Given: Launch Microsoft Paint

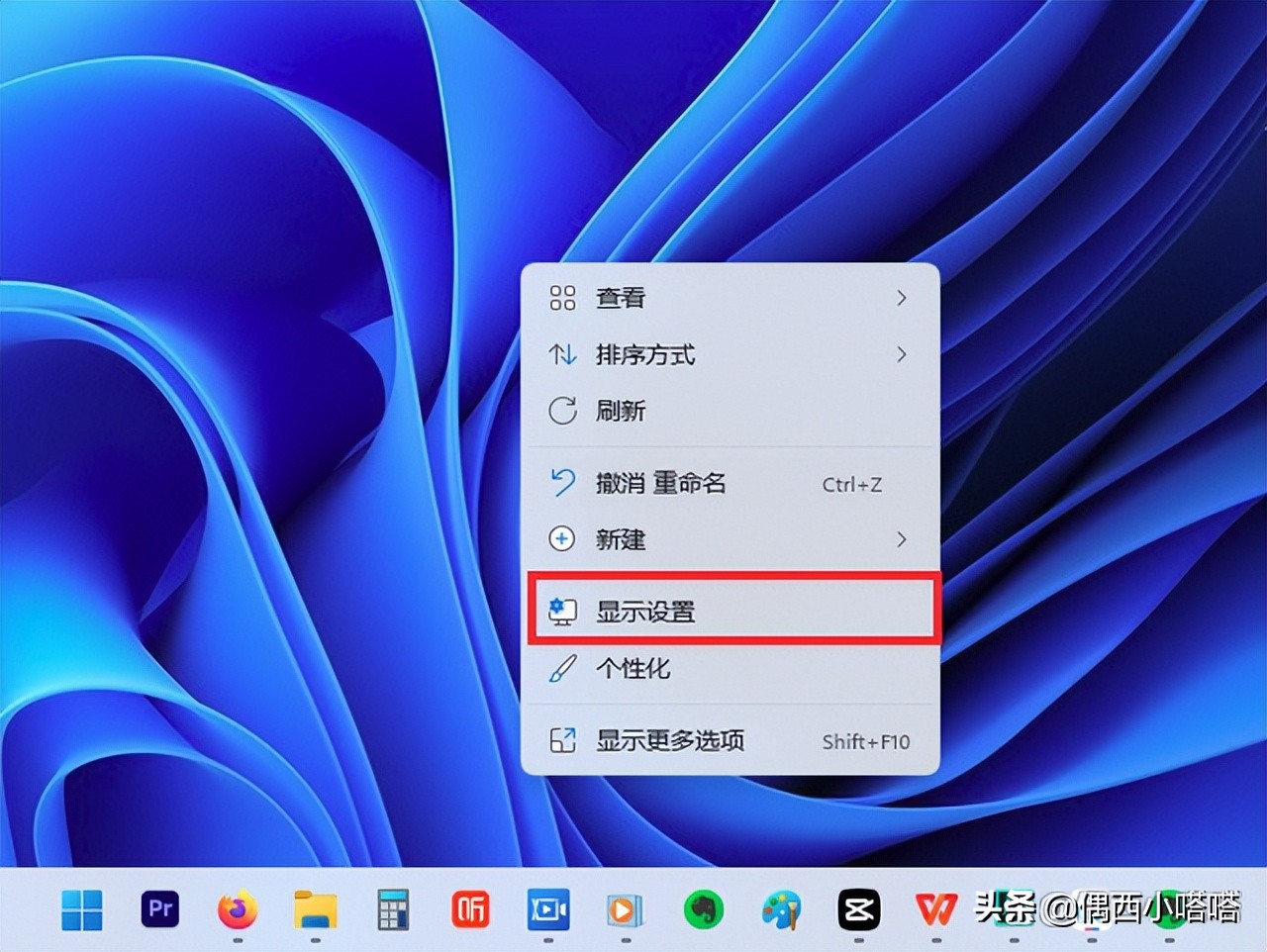Looking at the screenshot, I should coord(782,910).
